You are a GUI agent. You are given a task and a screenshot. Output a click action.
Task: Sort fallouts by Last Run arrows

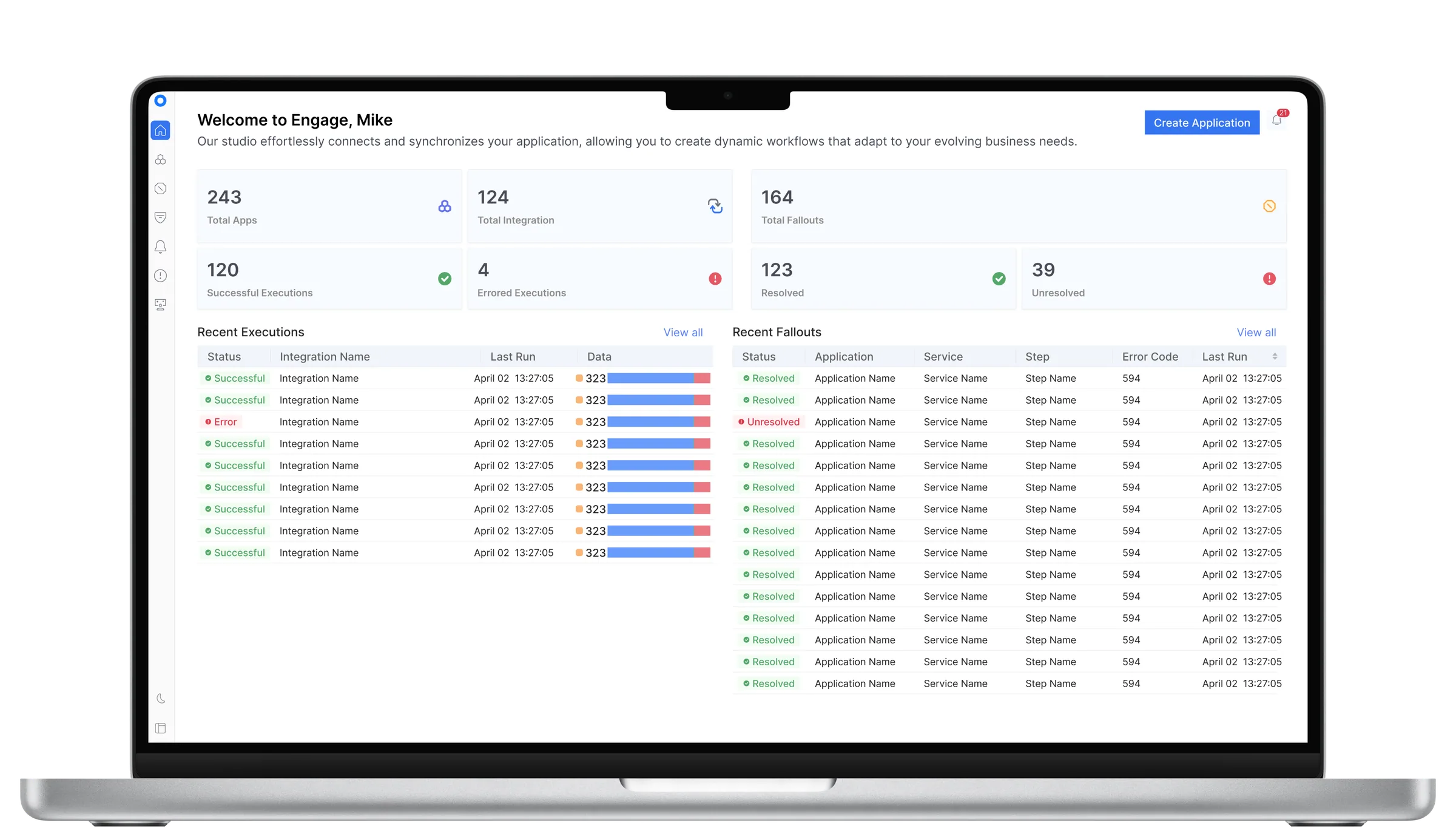point(1275,357)
